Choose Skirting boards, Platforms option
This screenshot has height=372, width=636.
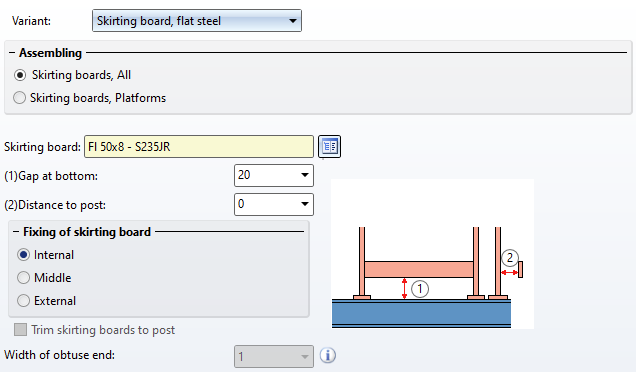tap(19, 98)
